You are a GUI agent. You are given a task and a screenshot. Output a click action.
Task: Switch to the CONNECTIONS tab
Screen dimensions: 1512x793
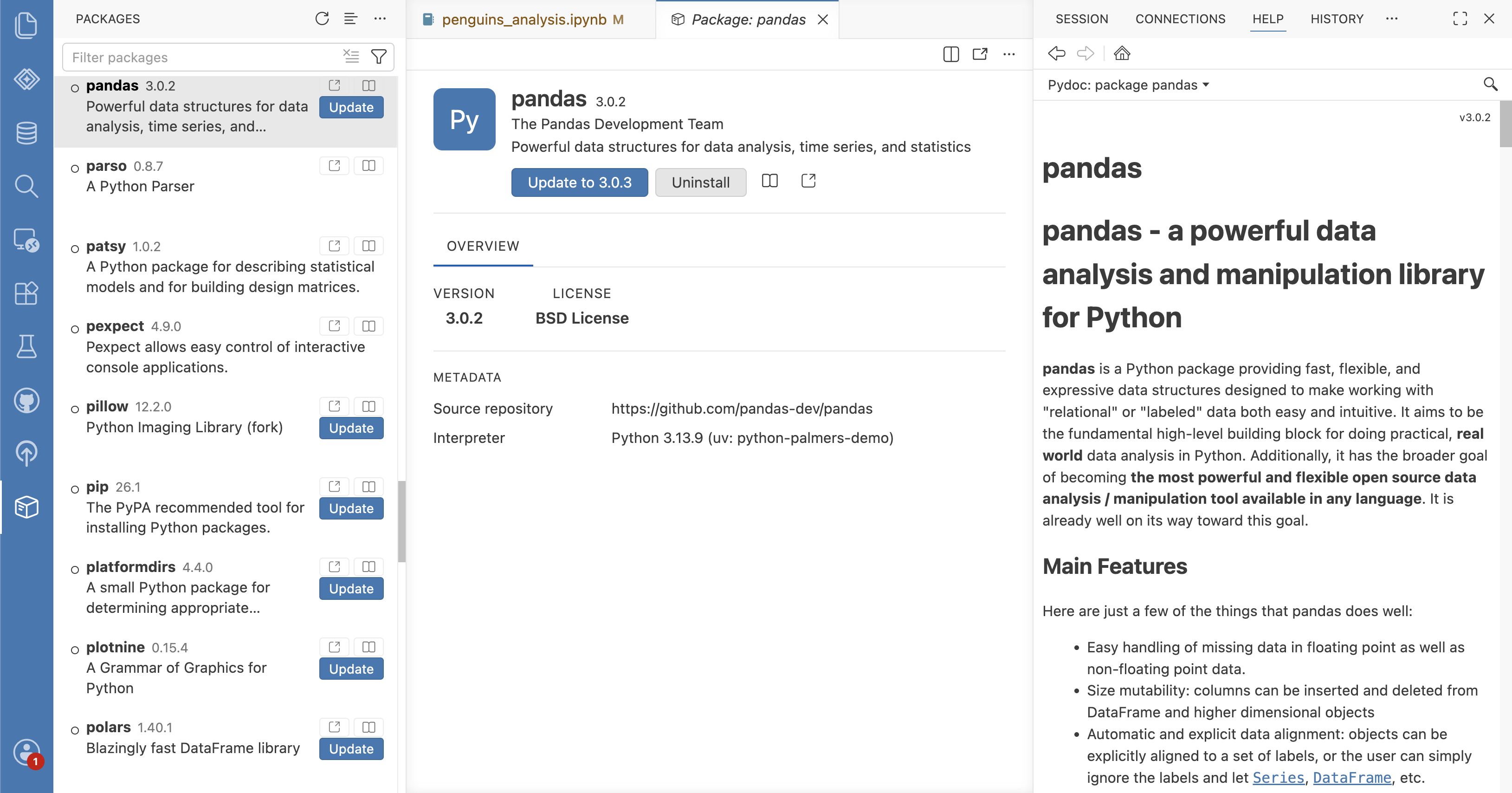coord(1180,19)
